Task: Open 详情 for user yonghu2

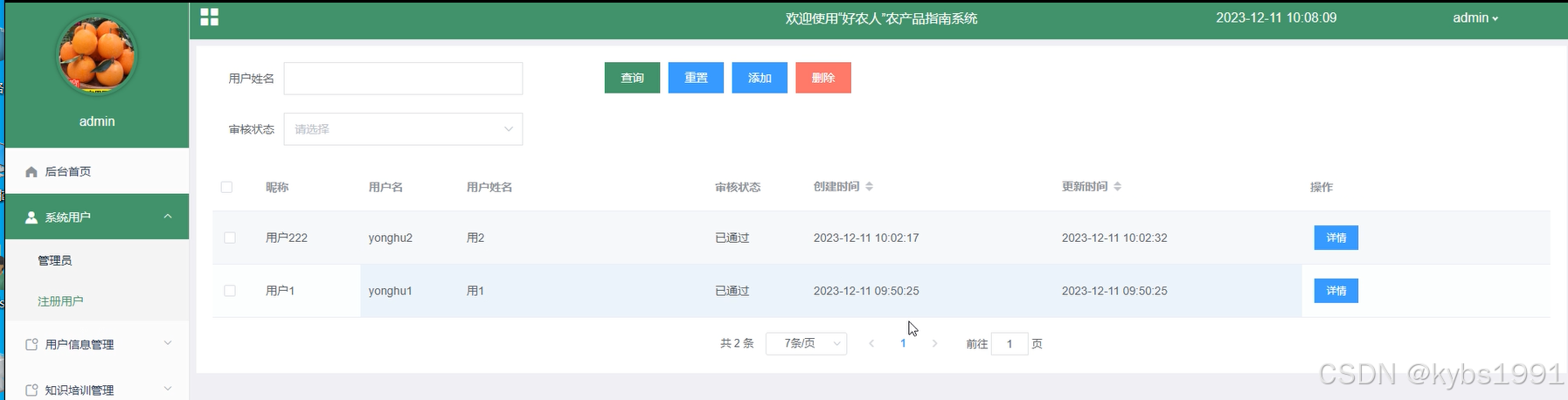Action: pos(1336,238)
